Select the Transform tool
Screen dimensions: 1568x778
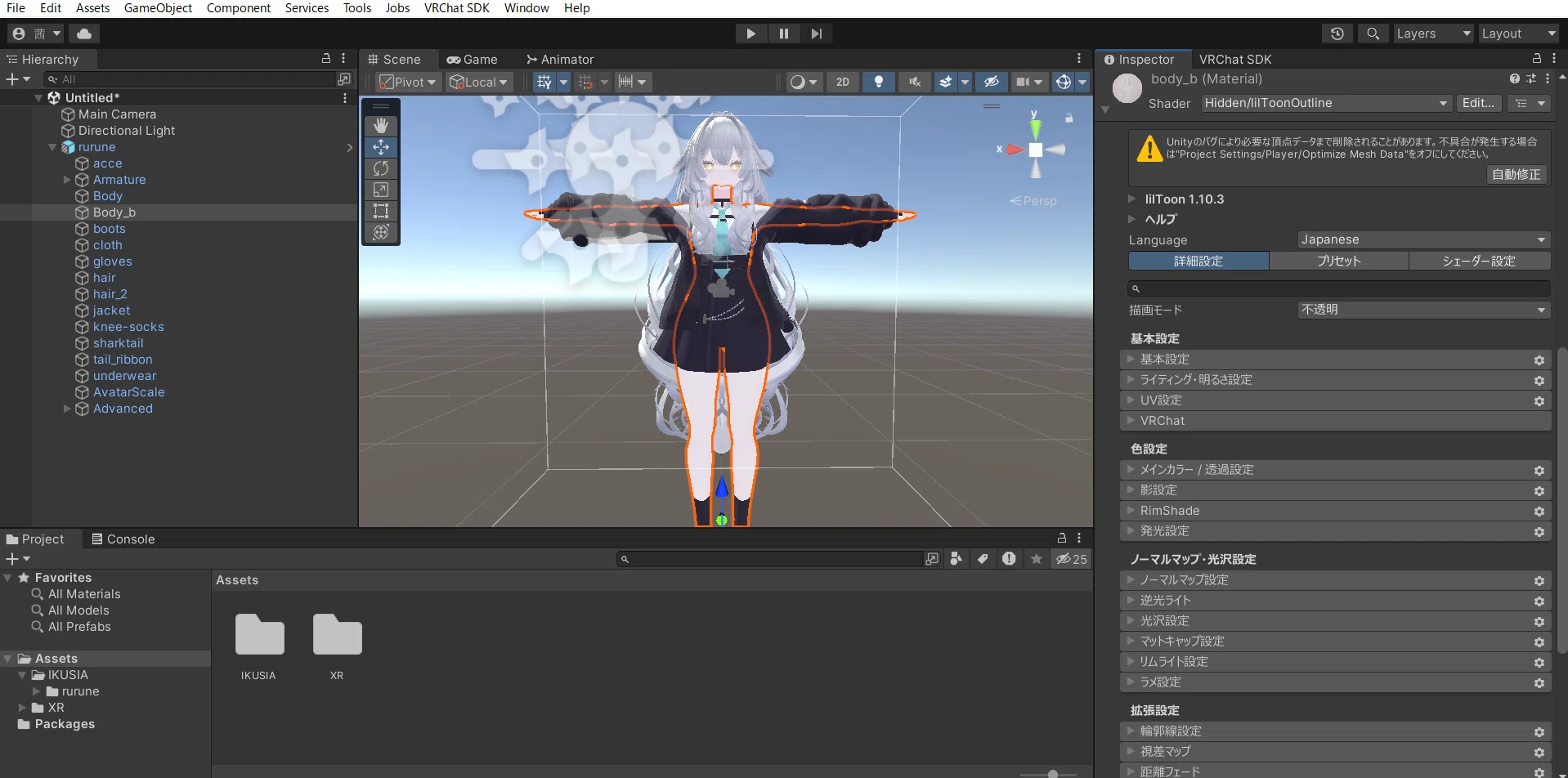pos(381,232)
